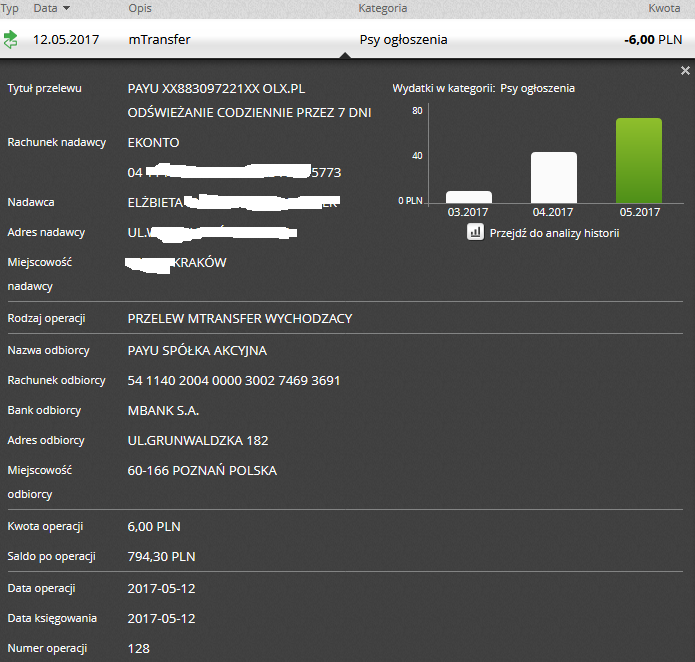
Task: Click recipient account 54 1140 2004 number
Action: [x=234, y=381]
